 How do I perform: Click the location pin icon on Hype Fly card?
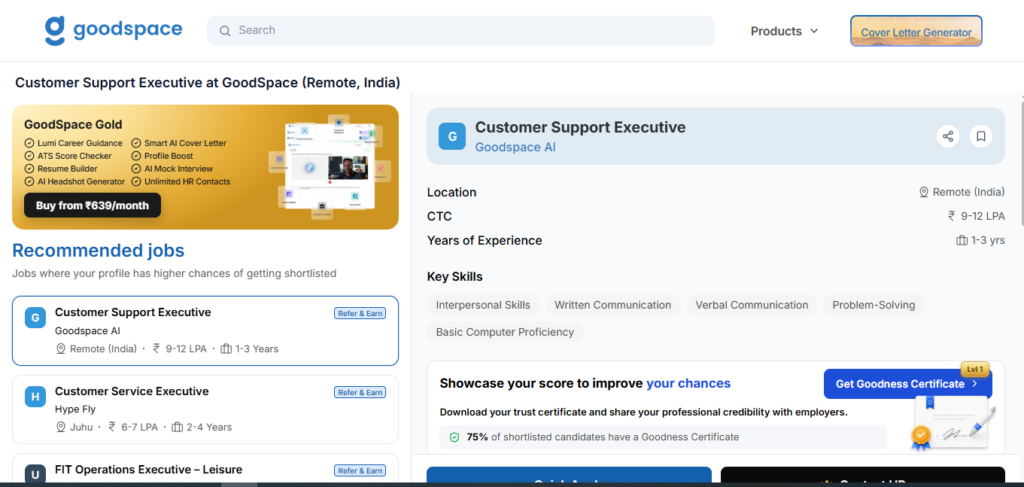click(x=61, y=428)
